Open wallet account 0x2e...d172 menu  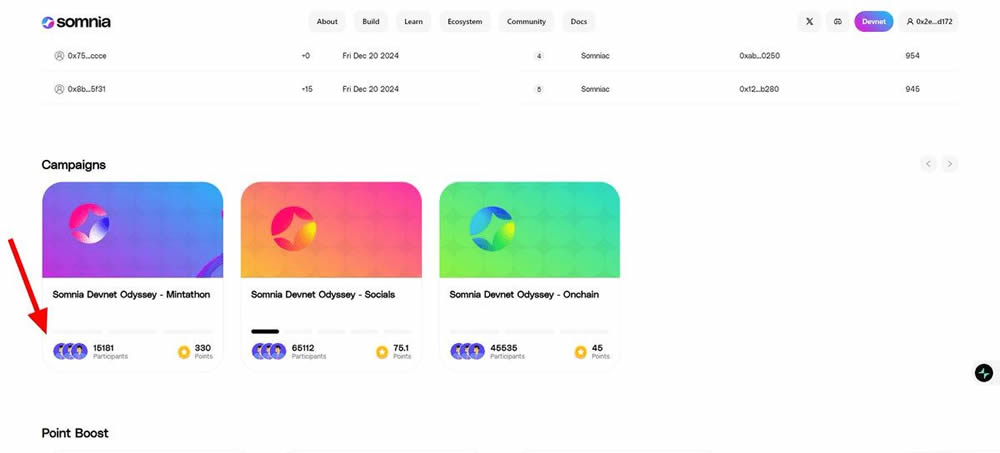tap(928, 22)
